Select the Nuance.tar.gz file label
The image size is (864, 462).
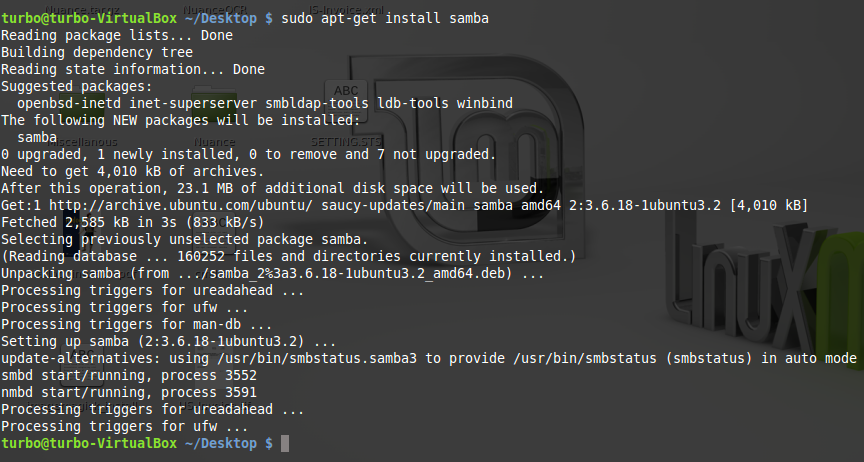tap(82, 10)
